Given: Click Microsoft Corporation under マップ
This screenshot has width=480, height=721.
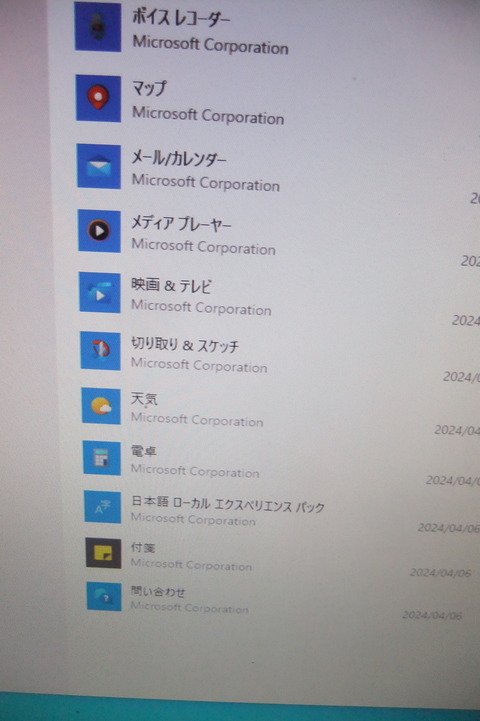Looking at the screenshot, I should coord(208,115).
